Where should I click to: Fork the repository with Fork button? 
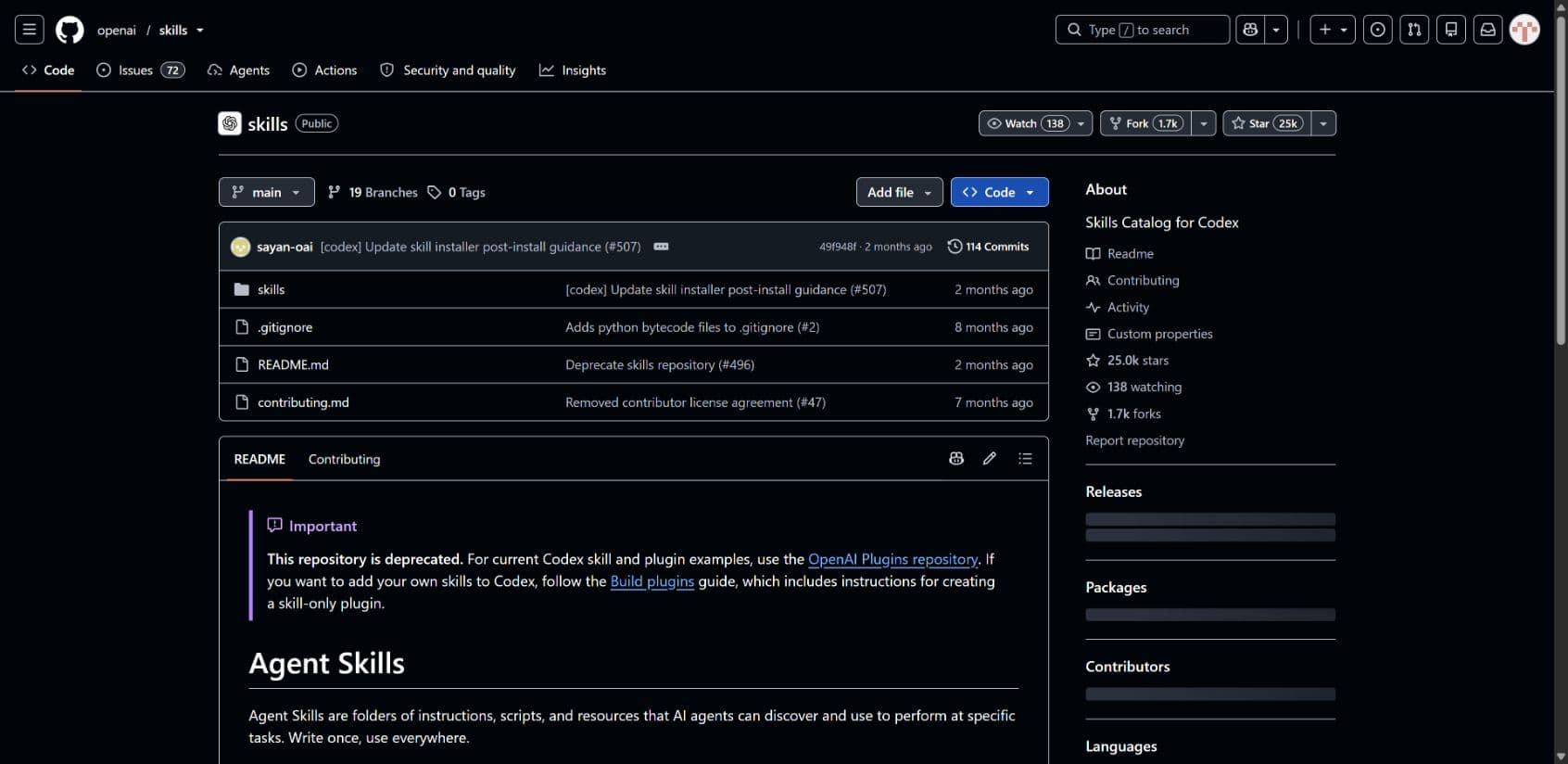[1145, 123]
